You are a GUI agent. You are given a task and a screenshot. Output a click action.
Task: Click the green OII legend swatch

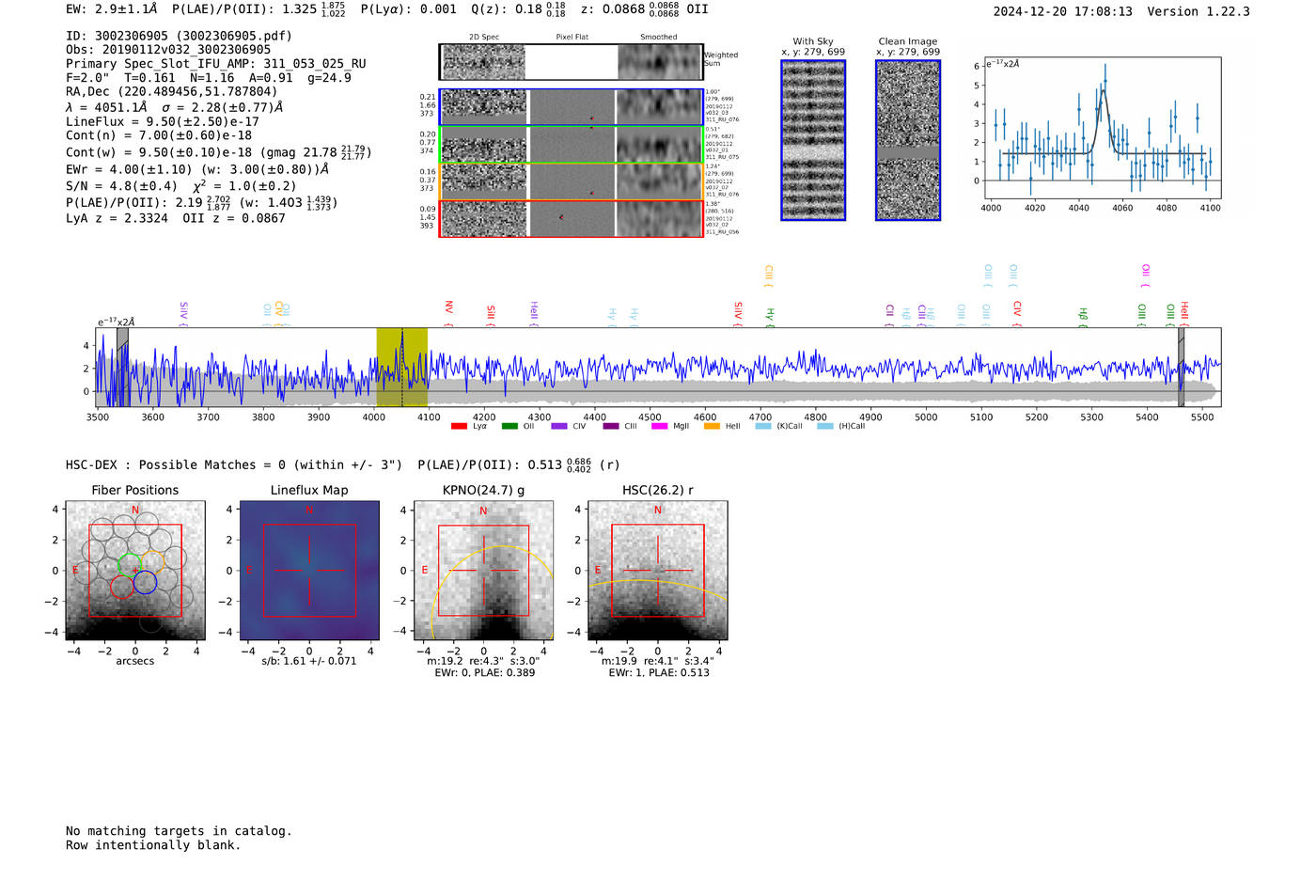pyautogui.click(x=509, y=426)
